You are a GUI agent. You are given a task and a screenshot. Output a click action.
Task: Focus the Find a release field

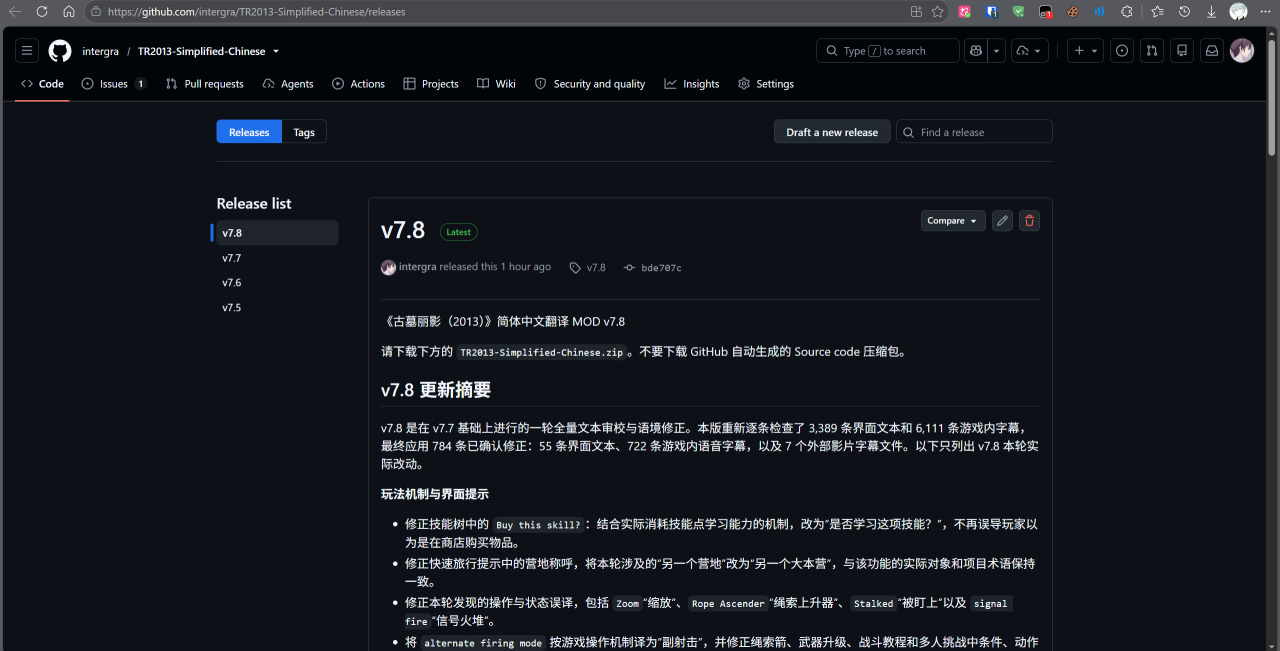[x=974, y=132]
